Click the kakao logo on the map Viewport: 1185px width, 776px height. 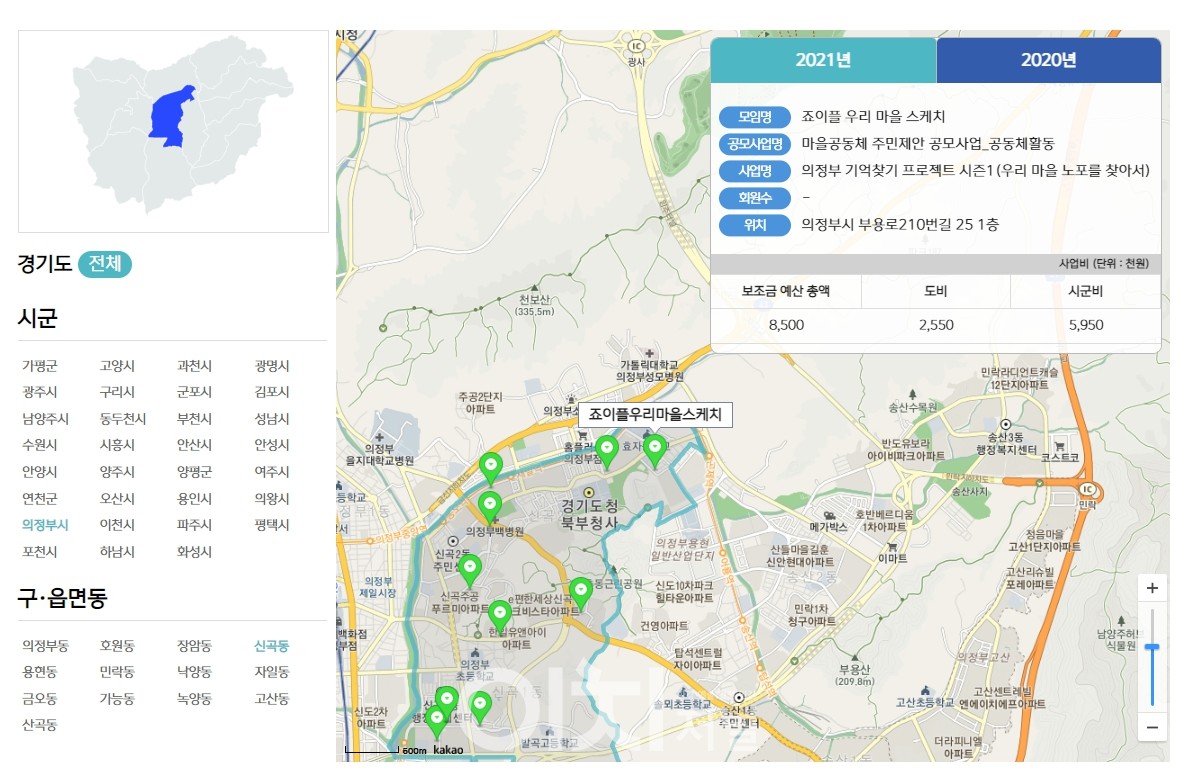pyautogui.click(x=449, y=748)
